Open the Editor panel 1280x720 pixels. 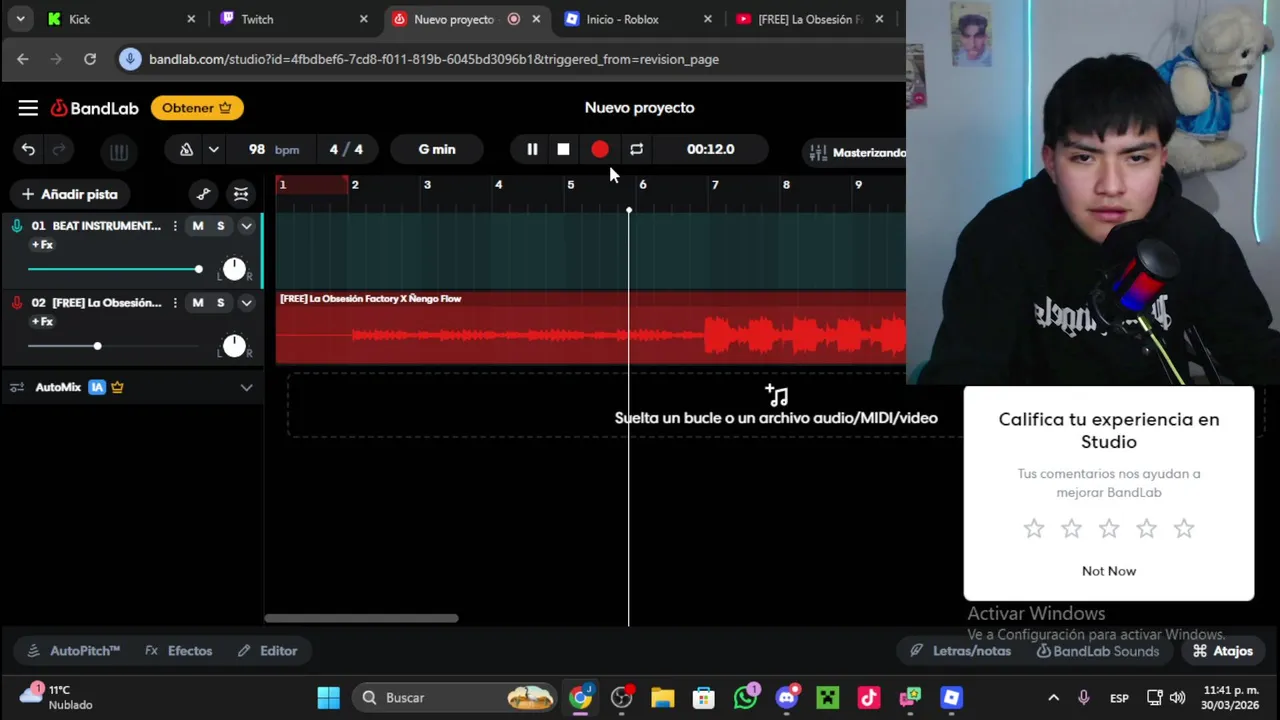click(x=268, y=651)
